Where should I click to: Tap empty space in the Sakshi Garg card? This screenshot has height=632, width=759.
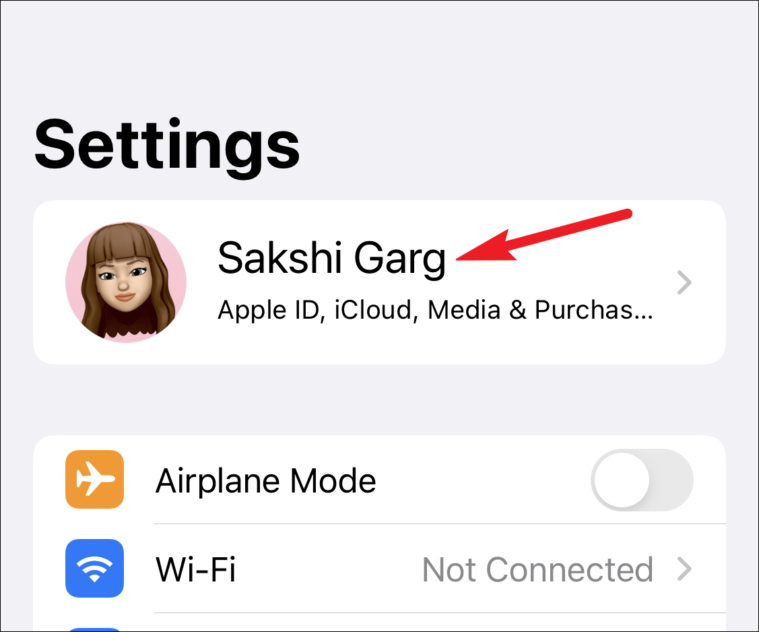click(557, 339)
